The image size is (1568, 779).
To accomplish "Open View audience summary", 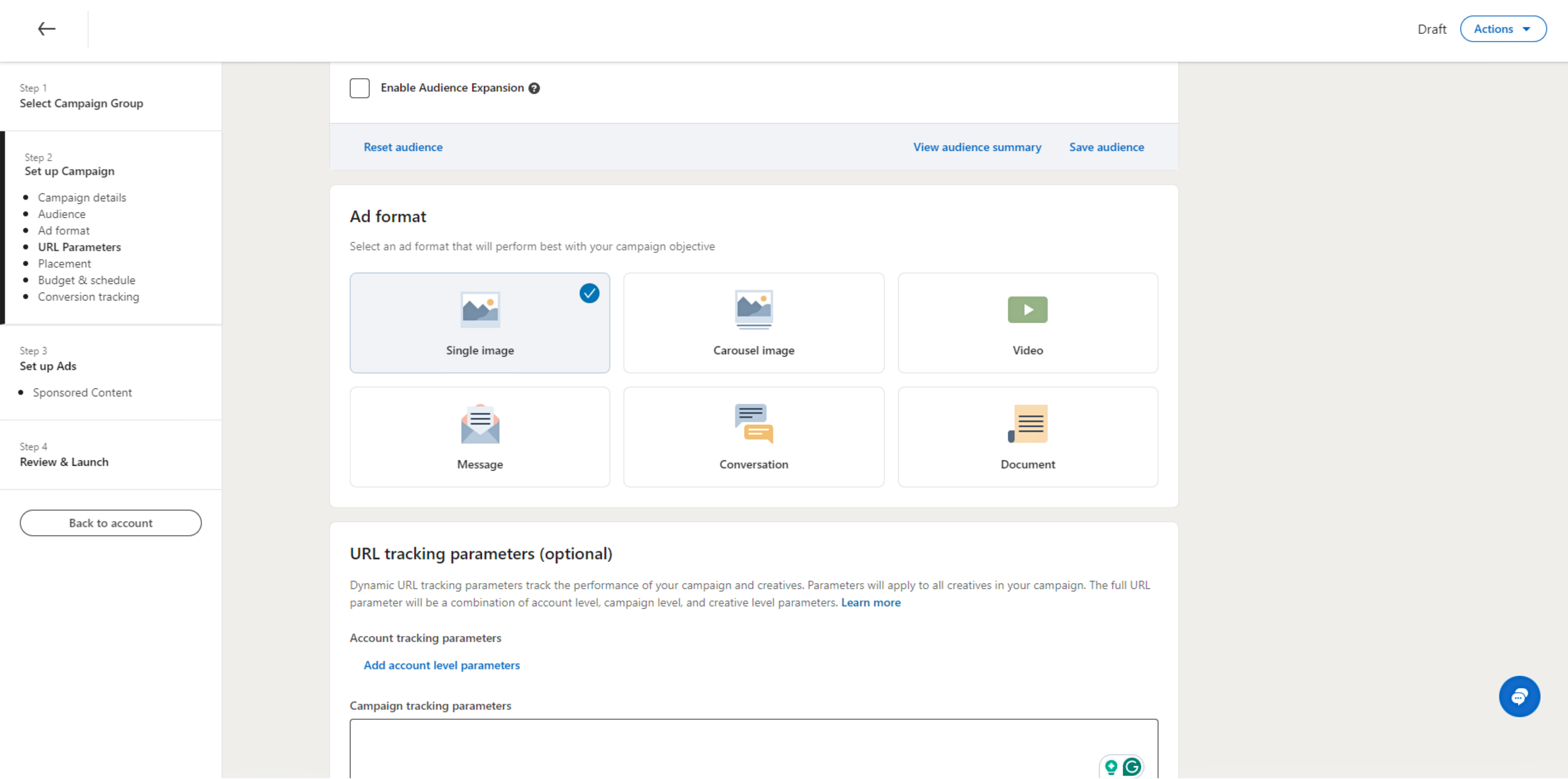I will coord(977,147).
